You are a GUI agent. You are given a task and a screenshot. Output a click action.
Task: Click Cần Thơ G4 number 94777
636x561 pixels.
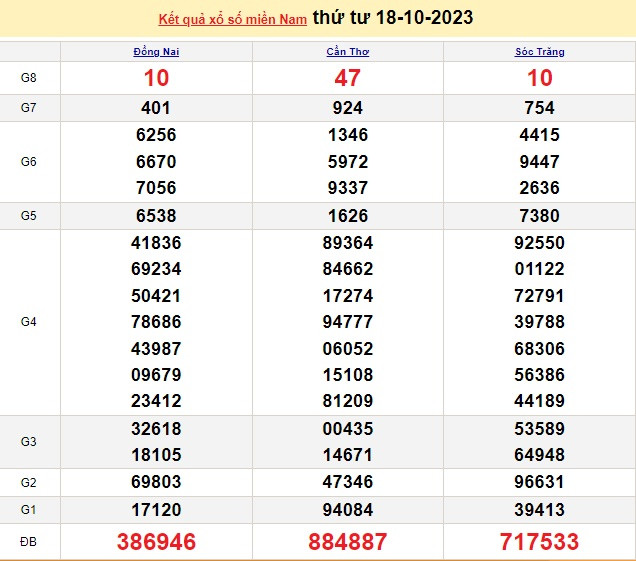pos(348,322)
